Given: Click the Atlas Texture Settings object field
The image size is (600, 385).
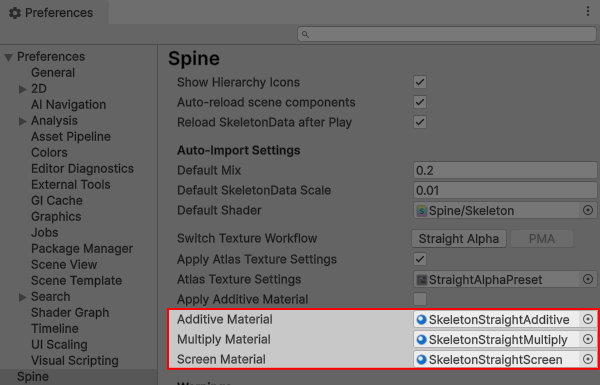Looking at the screenshot, I should pyautogui.click(x=505, y=279).
